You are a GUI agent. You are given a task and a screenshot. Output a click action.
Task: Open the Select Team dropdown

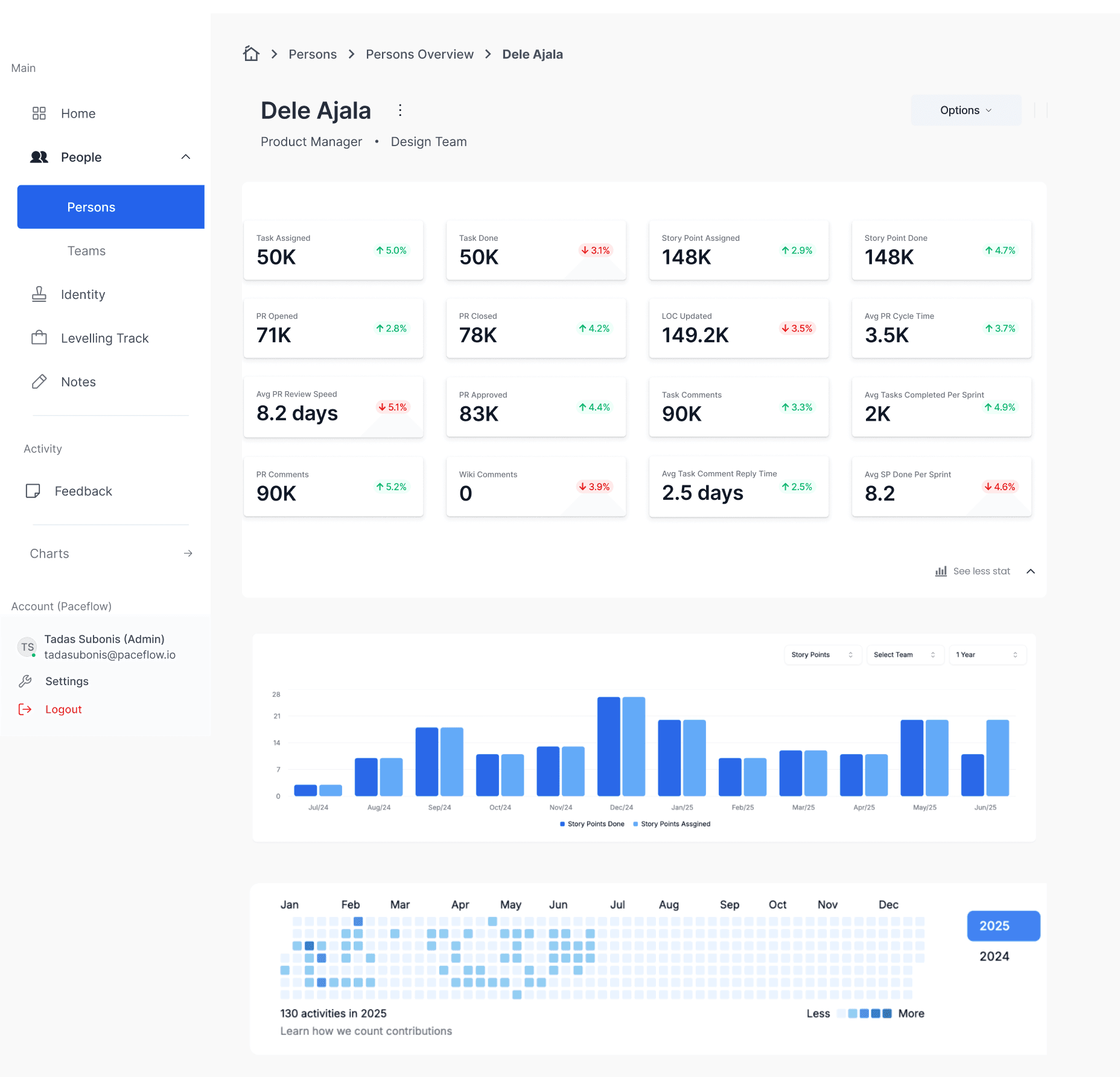(905, 654)
